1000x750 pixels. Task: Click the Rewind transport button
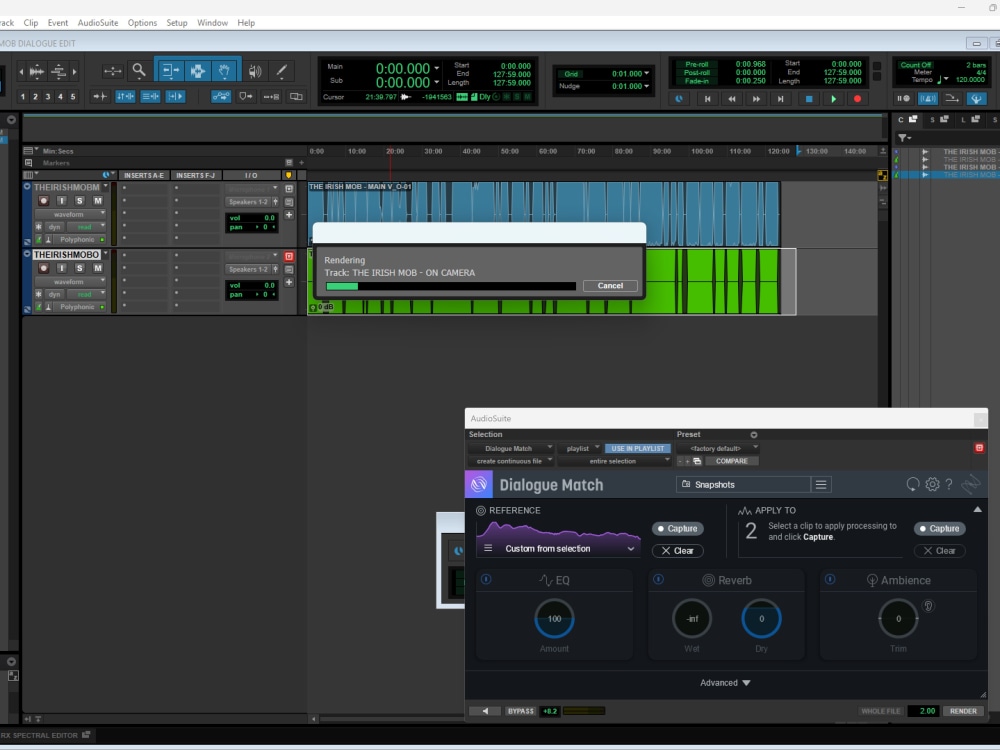point(732,99)
